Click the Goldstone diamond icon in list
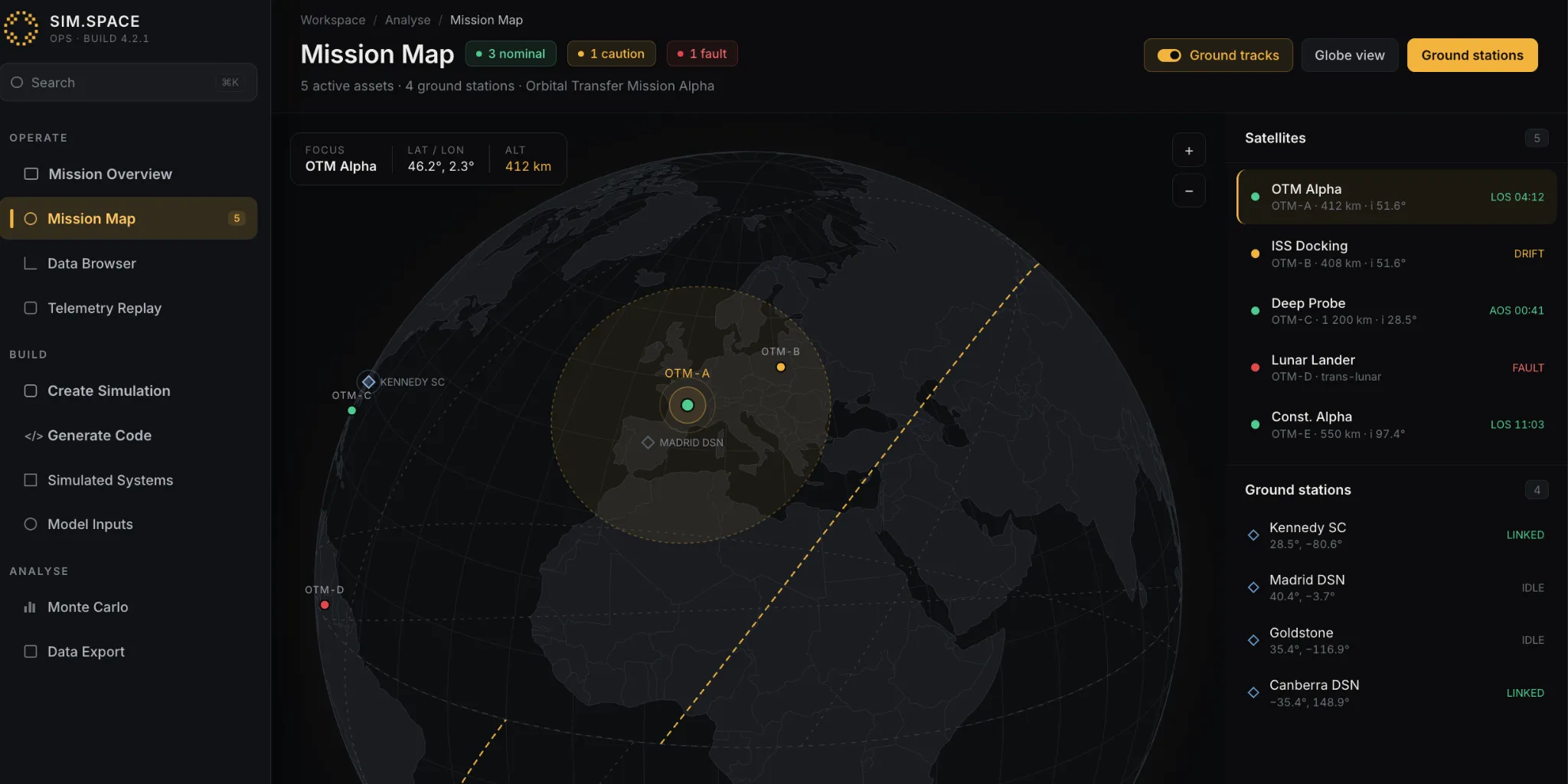 coord(1253,640)
